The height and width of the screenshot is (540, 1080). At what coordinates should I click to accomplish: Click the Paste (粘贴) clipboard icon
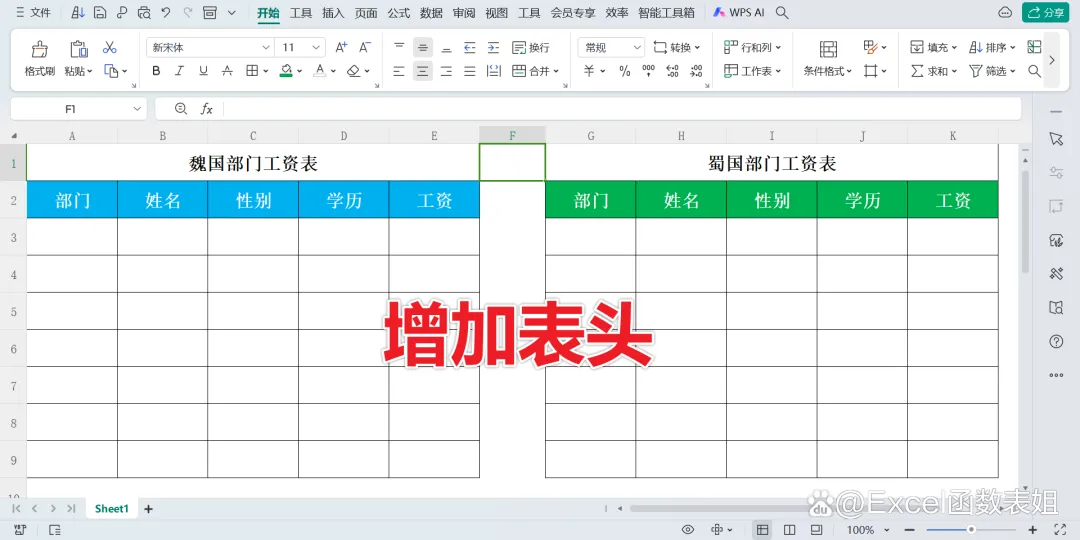pyautogui.click(x=79, y=48)
